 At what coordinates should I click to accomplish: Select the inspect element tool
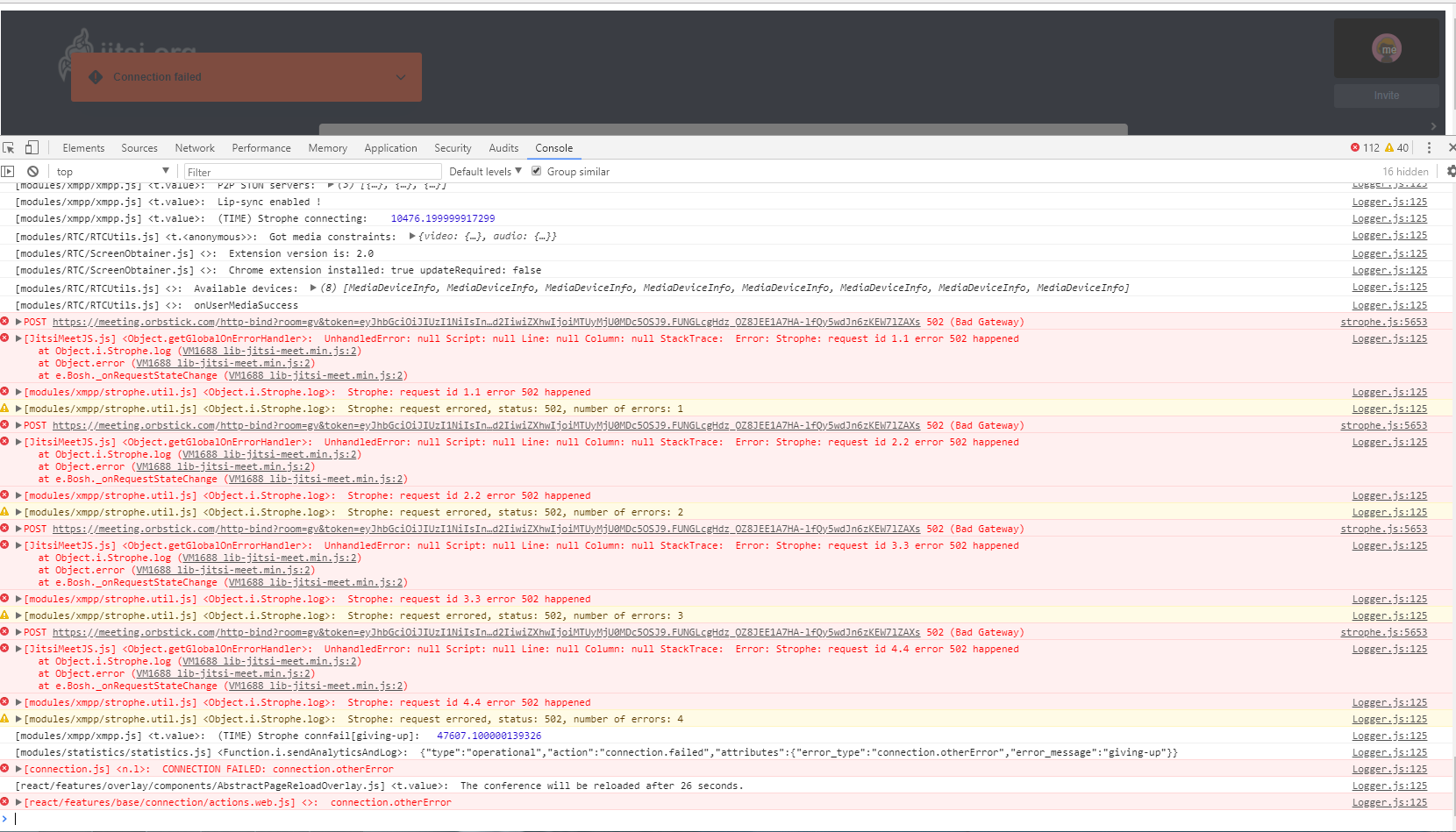(x=9, y=147)
